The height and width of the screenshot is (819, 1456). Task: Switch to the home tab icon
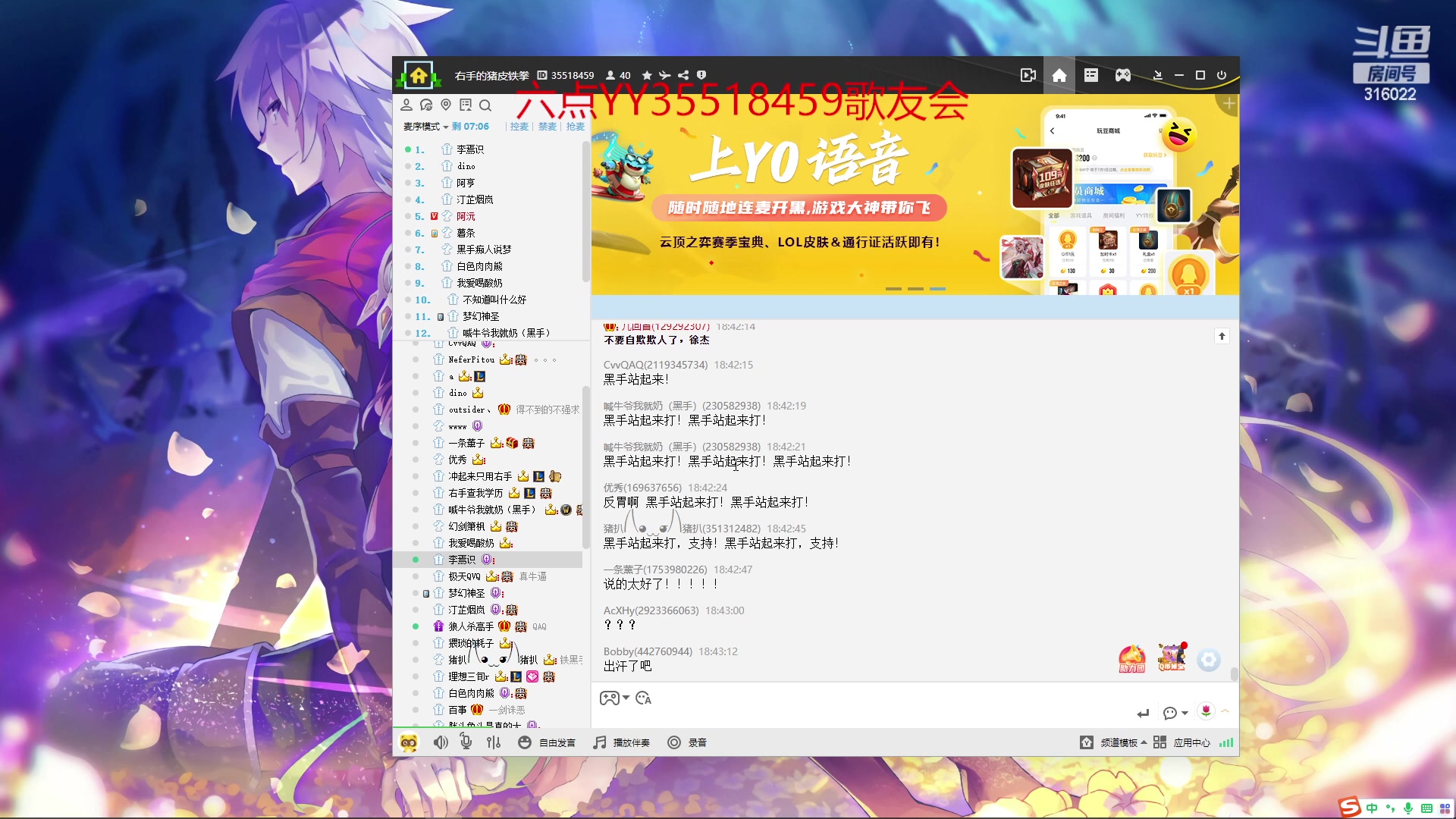tap(1059, 75)
